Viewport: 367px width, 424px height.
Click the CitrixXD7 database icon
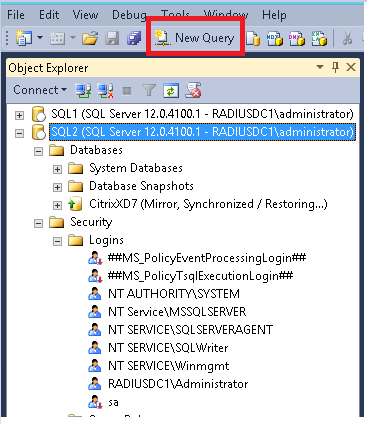click(75, 204)
